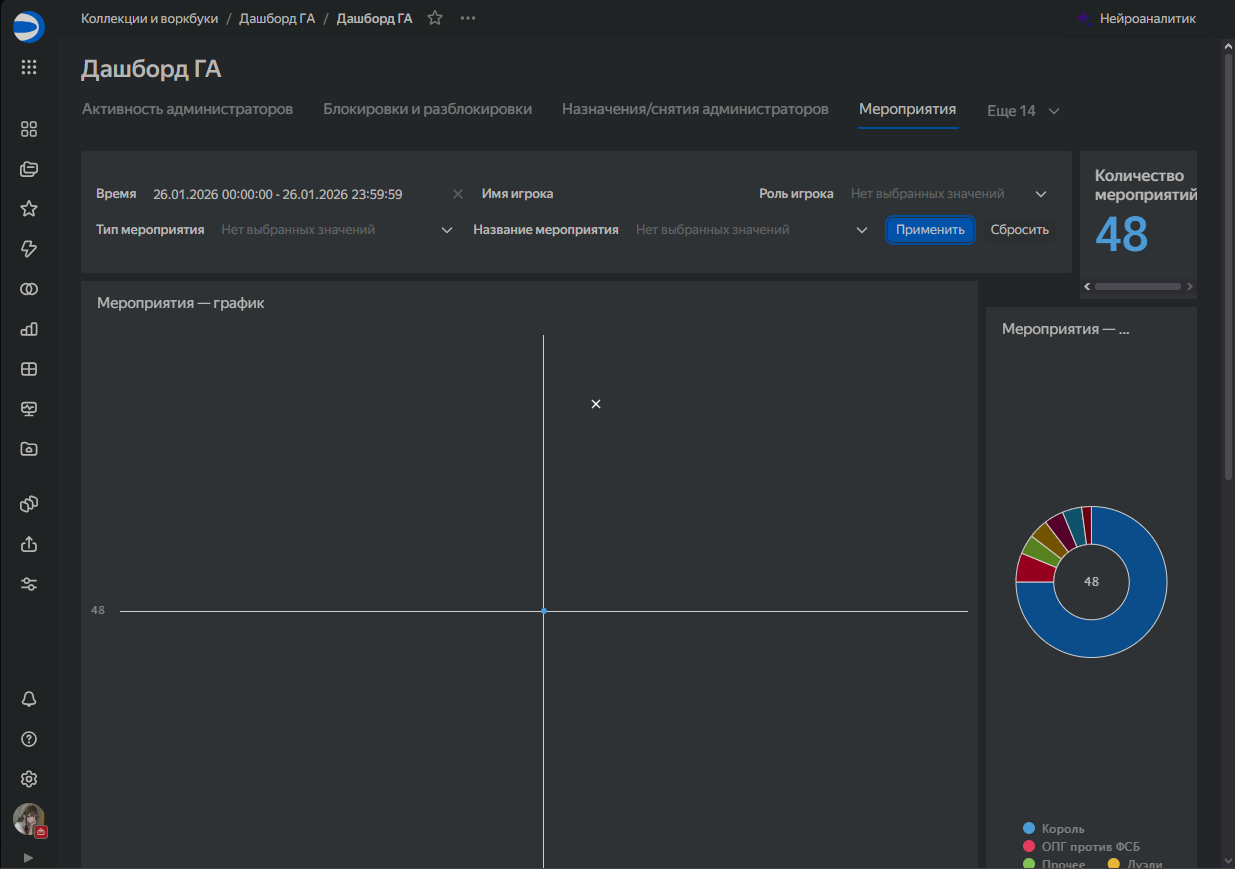Image resolution: width=1235 pixels, height=869 pixels.
Task: Switch to Активность администраторов tab
Action: tap(187, 109)
